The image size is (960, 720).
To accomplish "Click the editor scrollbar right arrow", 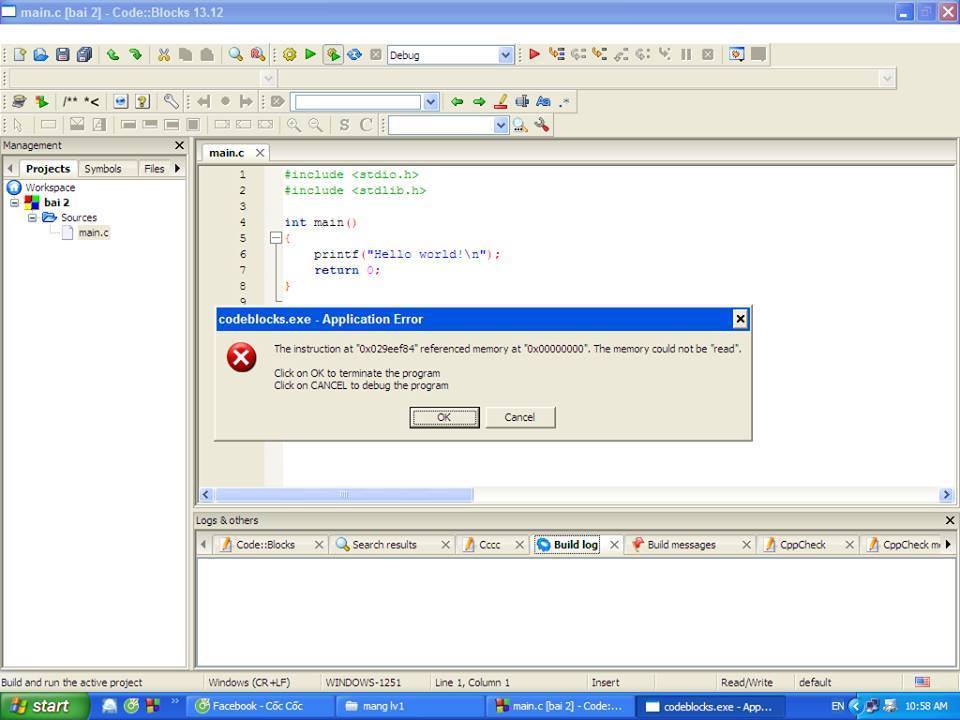I will click(947, 495).
